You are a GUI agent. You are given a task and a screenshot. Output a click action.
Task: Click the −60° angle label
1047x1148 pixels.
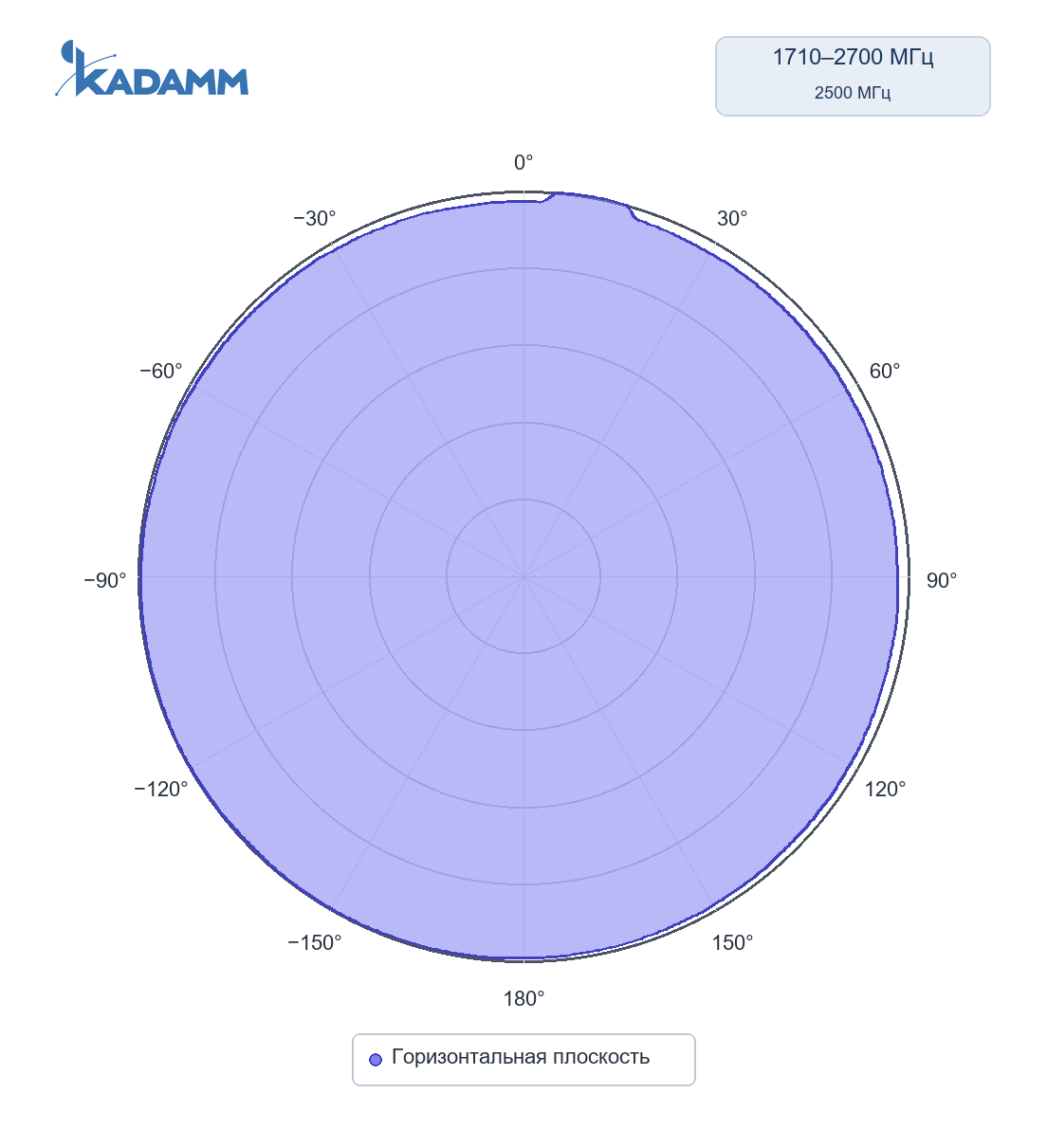[161, 372]
